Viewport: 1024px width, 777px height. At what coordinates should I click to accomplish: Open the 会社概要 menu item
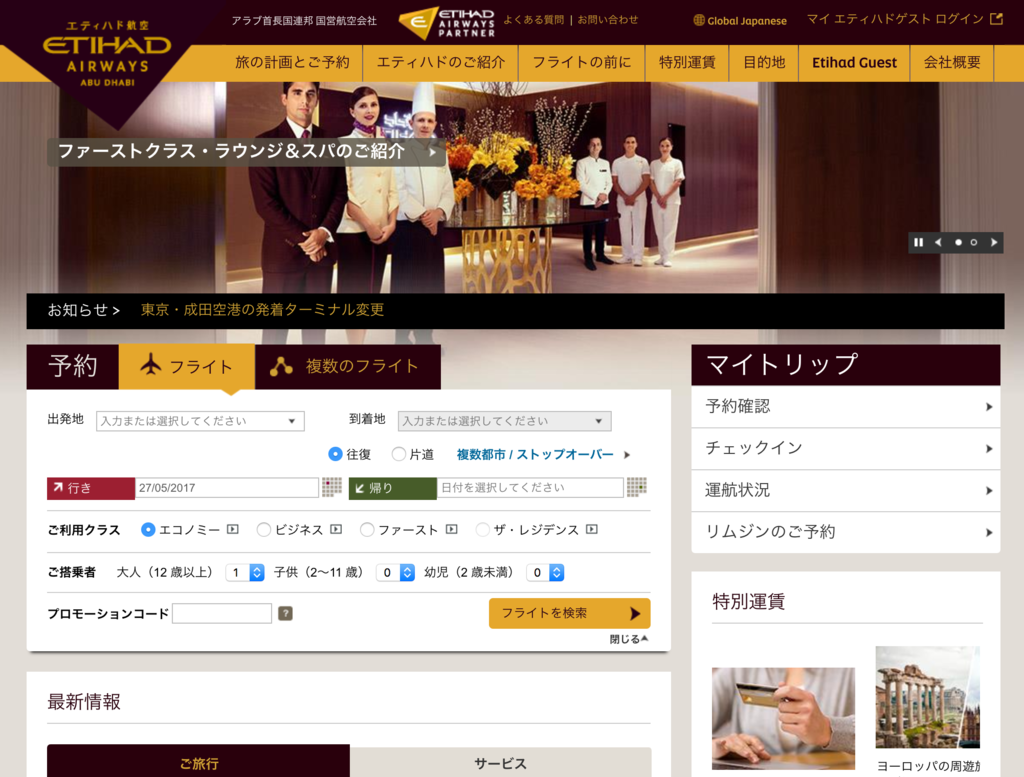(x=952, y=63)
